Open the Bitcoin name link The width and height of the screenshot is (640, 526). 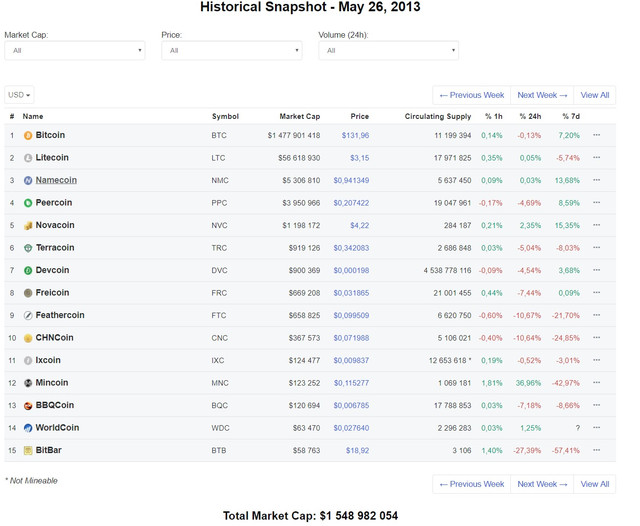pos(50,135)
